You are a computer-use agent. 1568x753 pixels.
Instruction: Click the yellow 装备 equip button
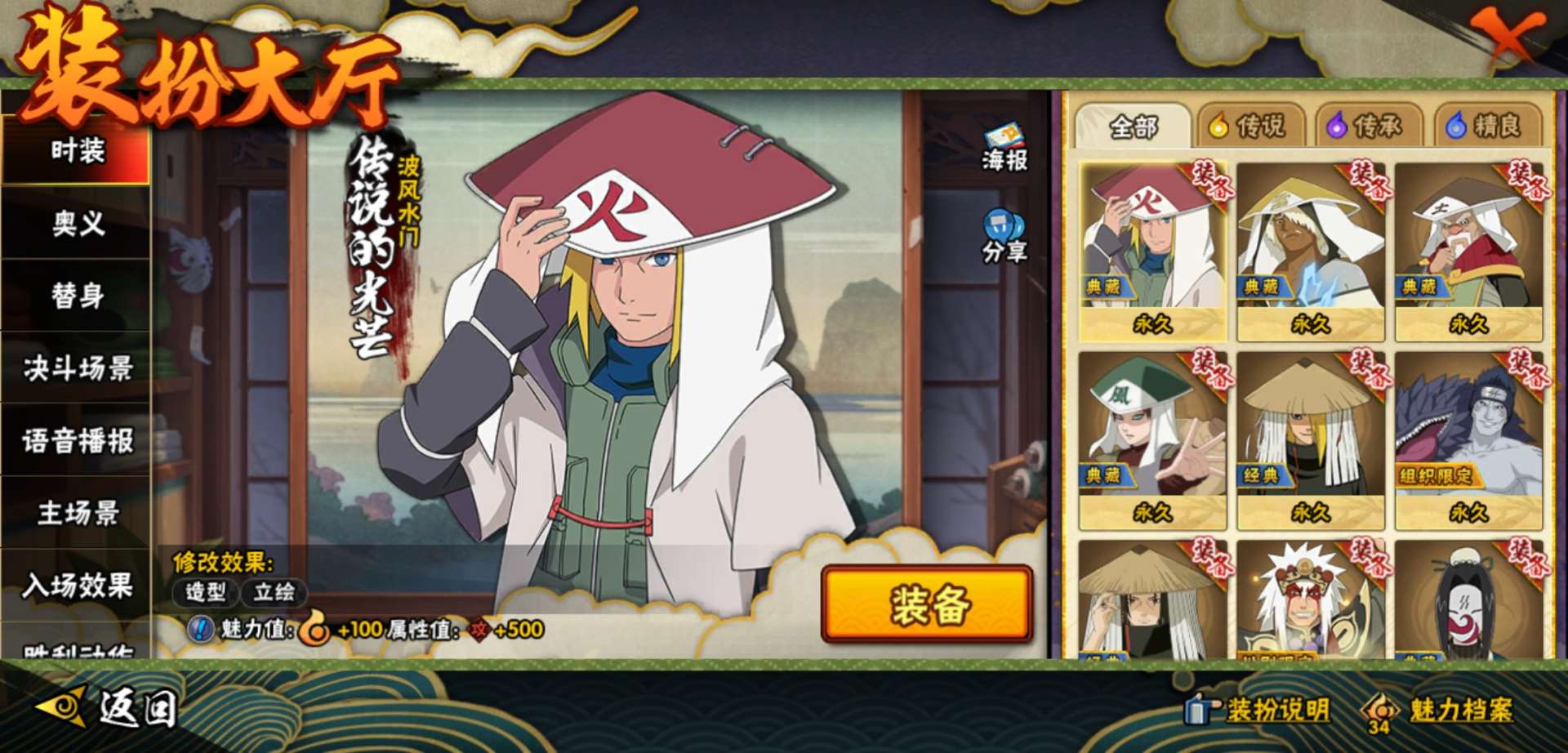coord(927,605)
